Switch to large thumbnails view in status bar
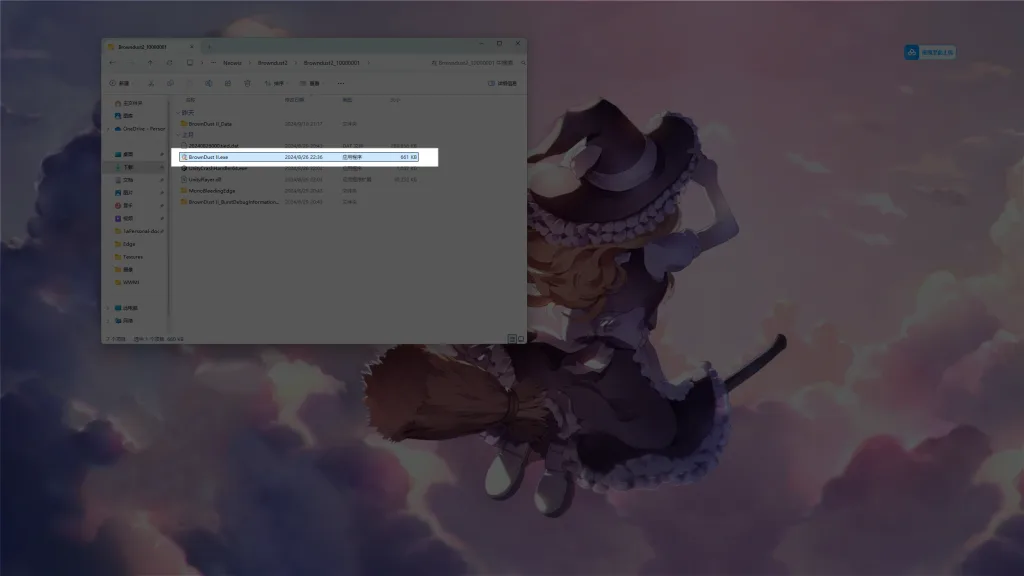The width and height of the screenshot is (1024, 576). (520, 339)
